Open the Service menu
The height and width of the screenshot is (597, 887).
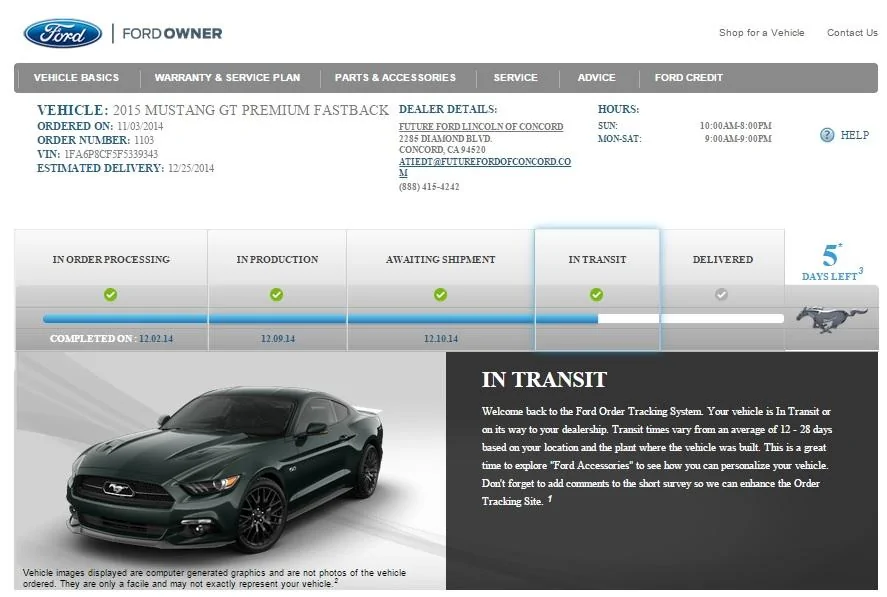point(515,78)
